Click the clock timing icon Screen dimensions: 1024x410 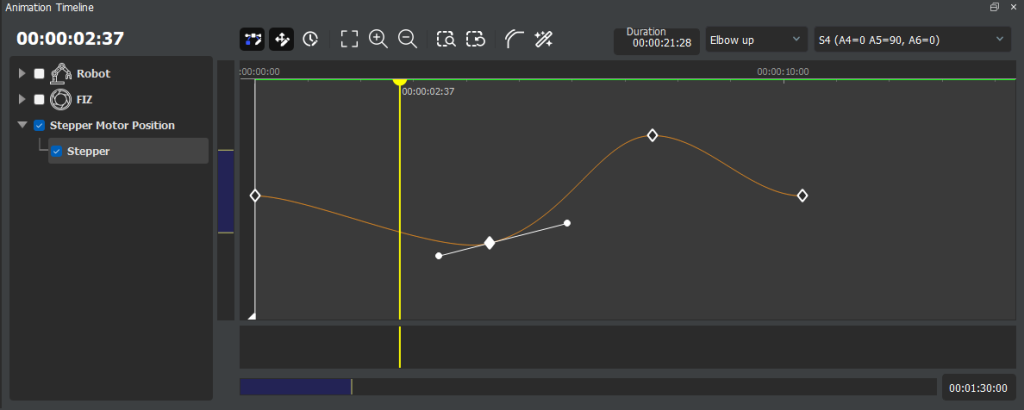[310, 39]
